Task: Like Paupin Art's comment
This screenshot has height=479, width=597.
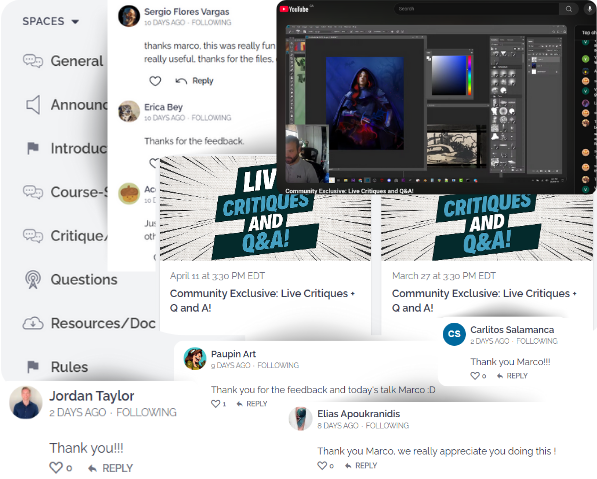Action: click(215, 404)
